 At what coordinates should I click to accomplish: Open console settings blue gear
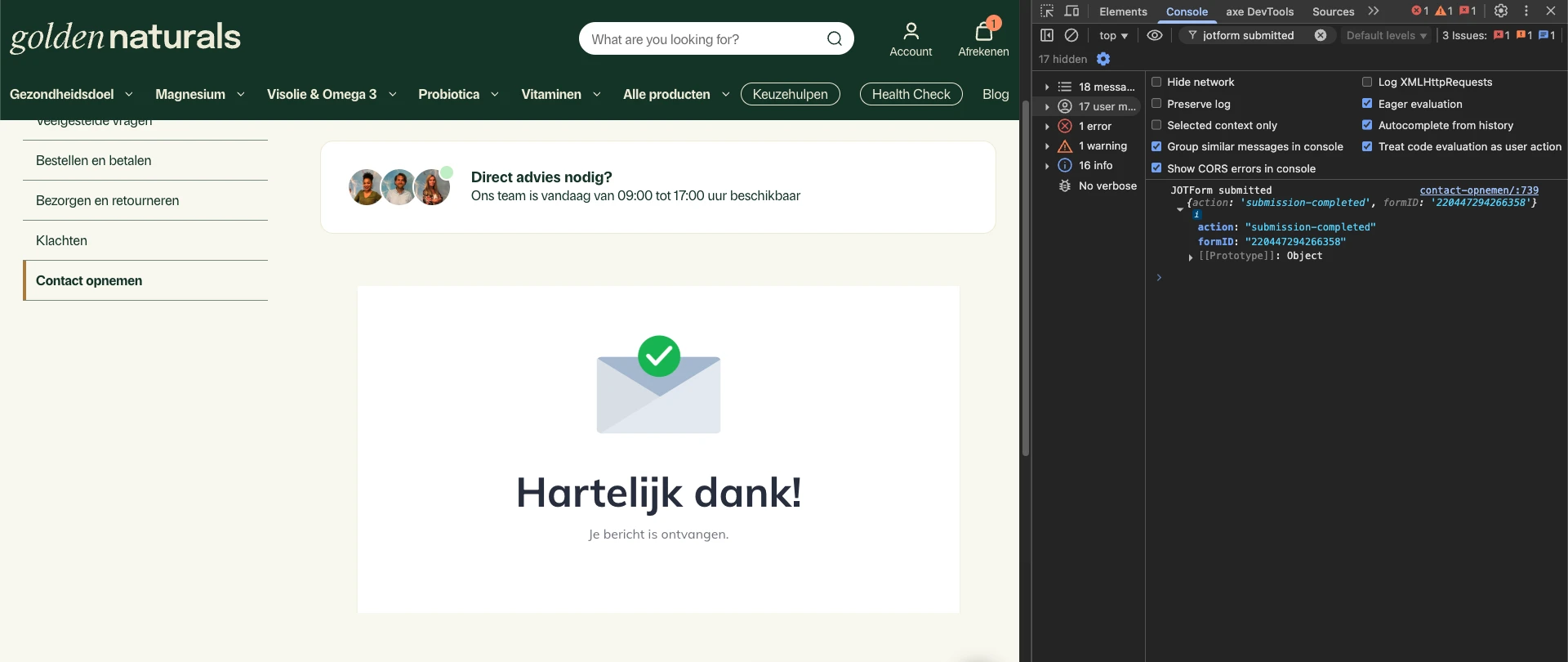[x=1103, y=59]
